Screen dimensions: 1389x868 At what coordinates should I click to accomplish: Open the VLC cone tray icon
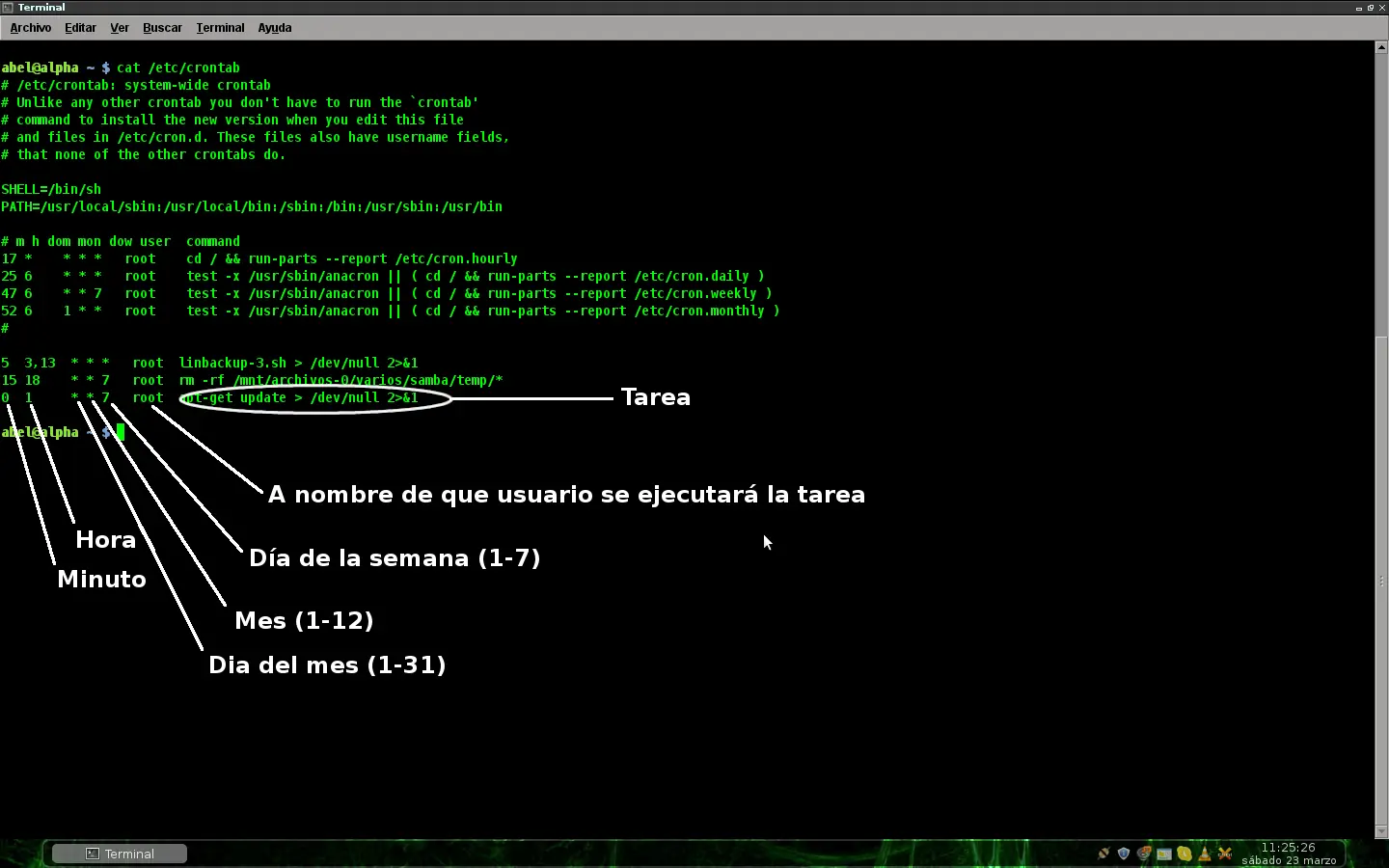(1205, 854)
